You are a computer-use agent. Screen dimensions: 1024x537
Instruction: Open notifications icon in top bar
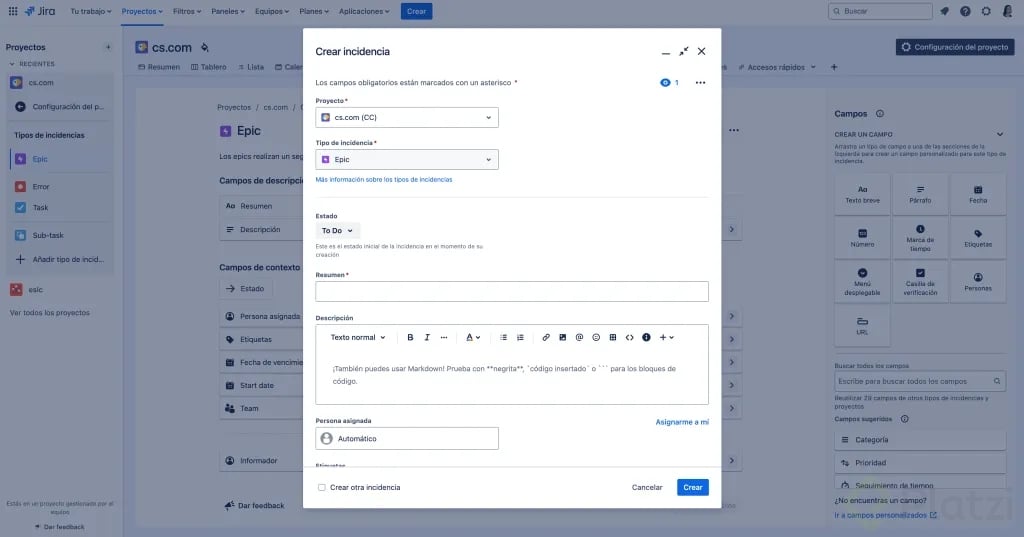click(x=944, y=11)
